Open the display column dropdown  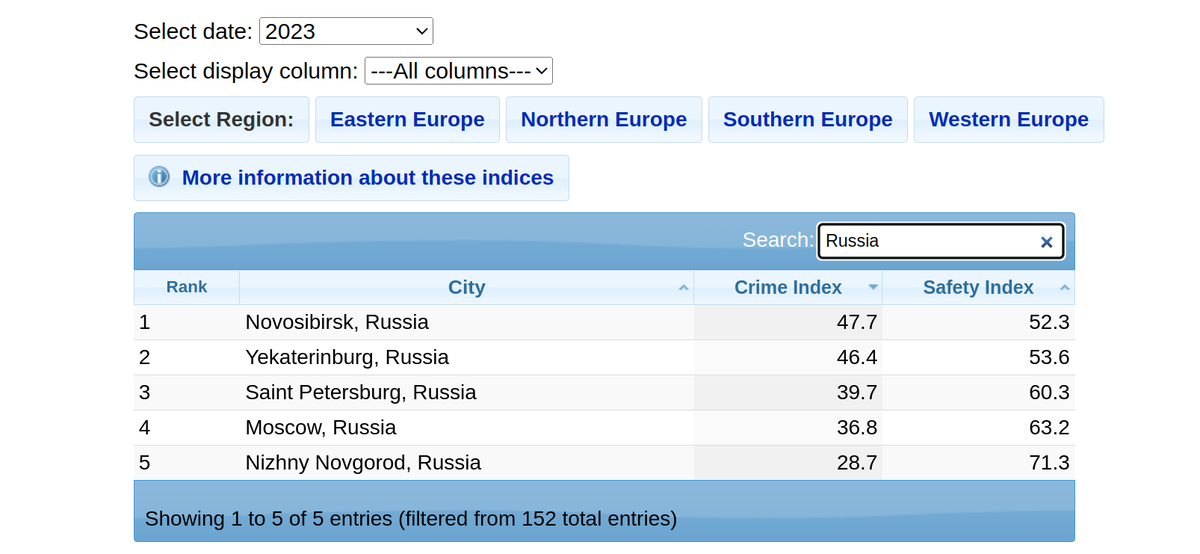[x=458, y=71]
